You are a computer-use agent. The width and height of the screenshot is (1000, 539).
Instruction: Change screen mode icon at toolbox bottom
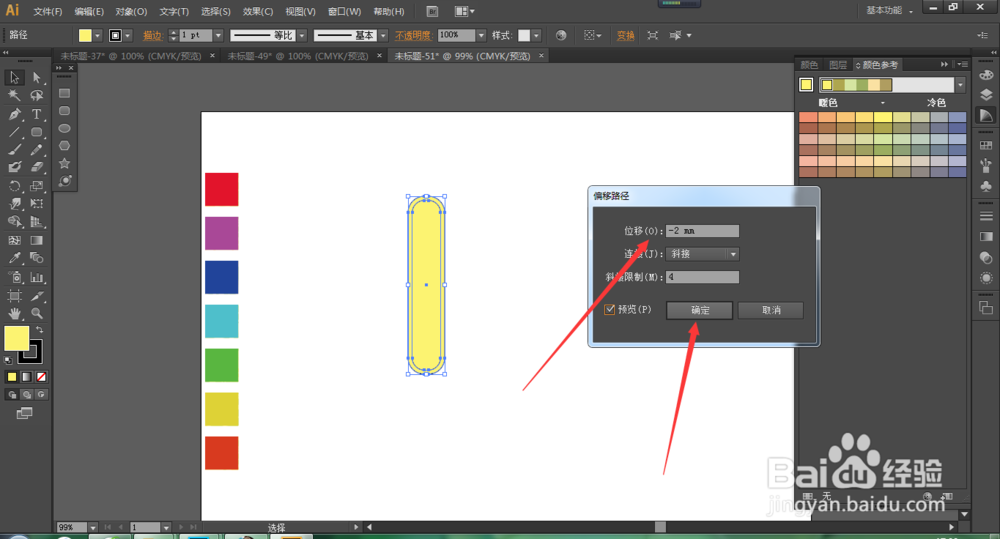click(24, 413)
